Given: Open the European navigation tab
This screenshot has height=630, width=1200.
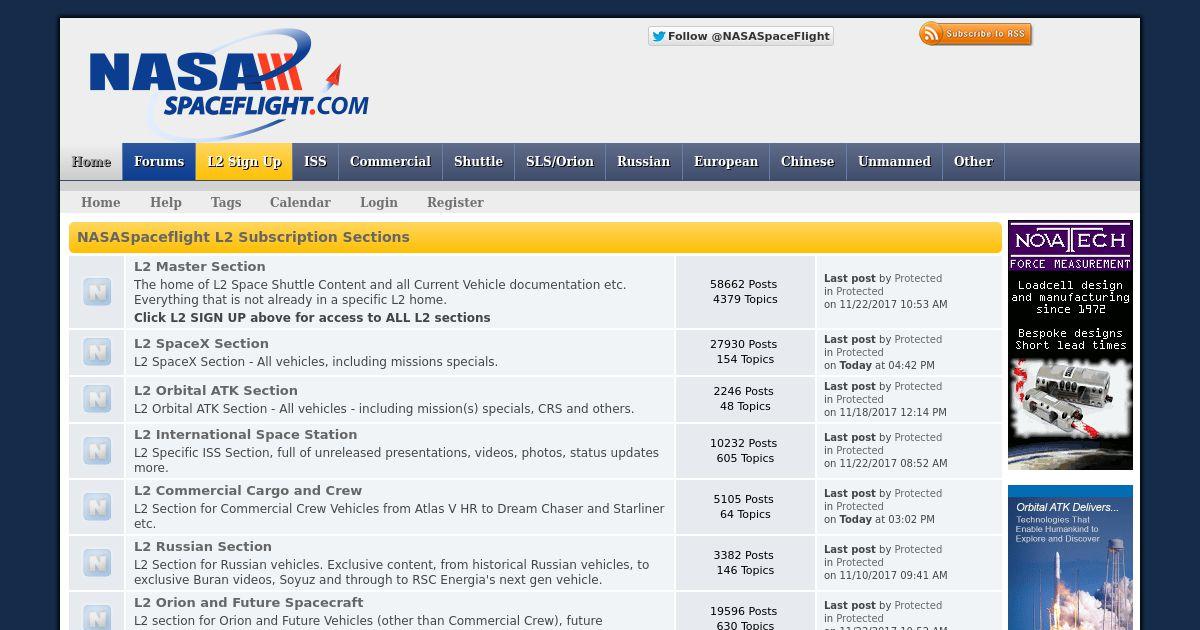Looking at the screenshot, I should 726,161.
